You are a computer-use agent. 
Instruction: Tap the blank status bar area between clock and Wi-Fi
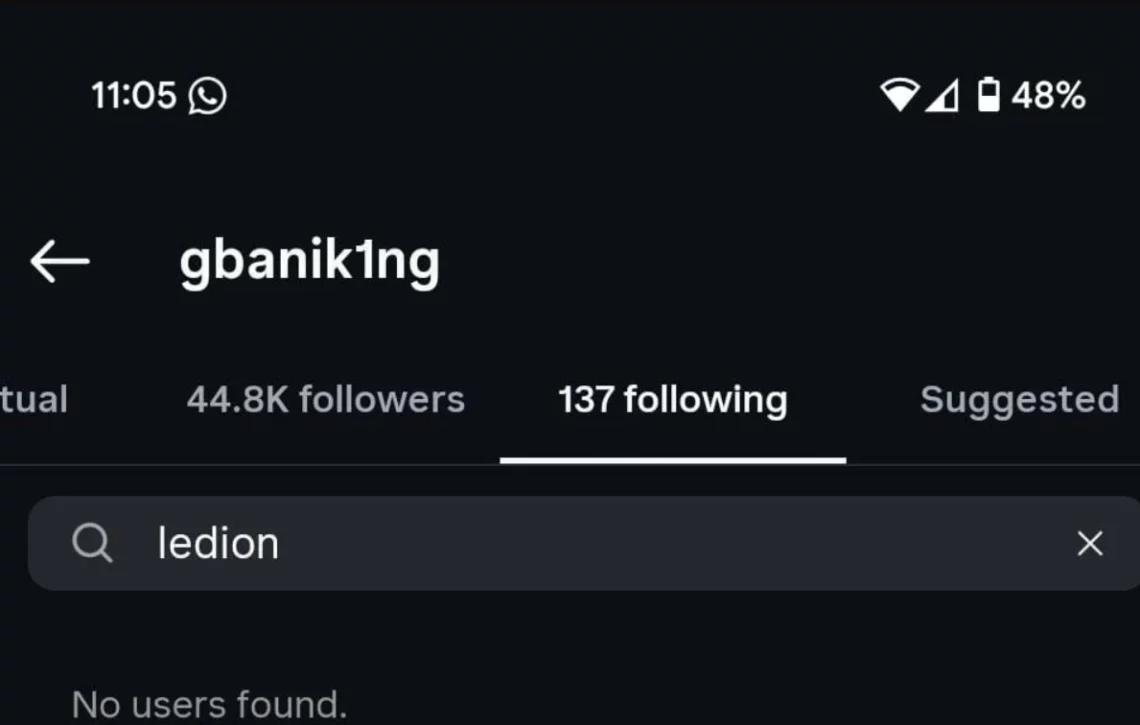click(x=550, y=96)
